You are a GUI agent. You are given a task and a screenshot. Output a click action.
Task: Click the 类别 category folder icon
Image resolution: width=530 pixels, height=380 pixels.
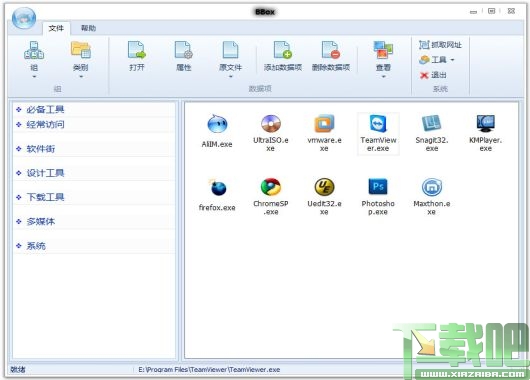click(80, 51)
